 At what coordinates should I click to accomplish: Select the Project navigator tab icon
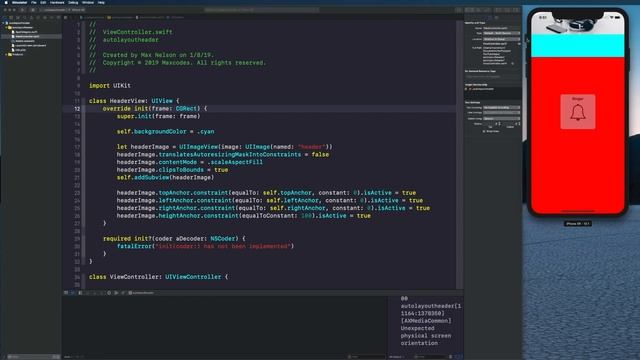click(x=5, y=18)
